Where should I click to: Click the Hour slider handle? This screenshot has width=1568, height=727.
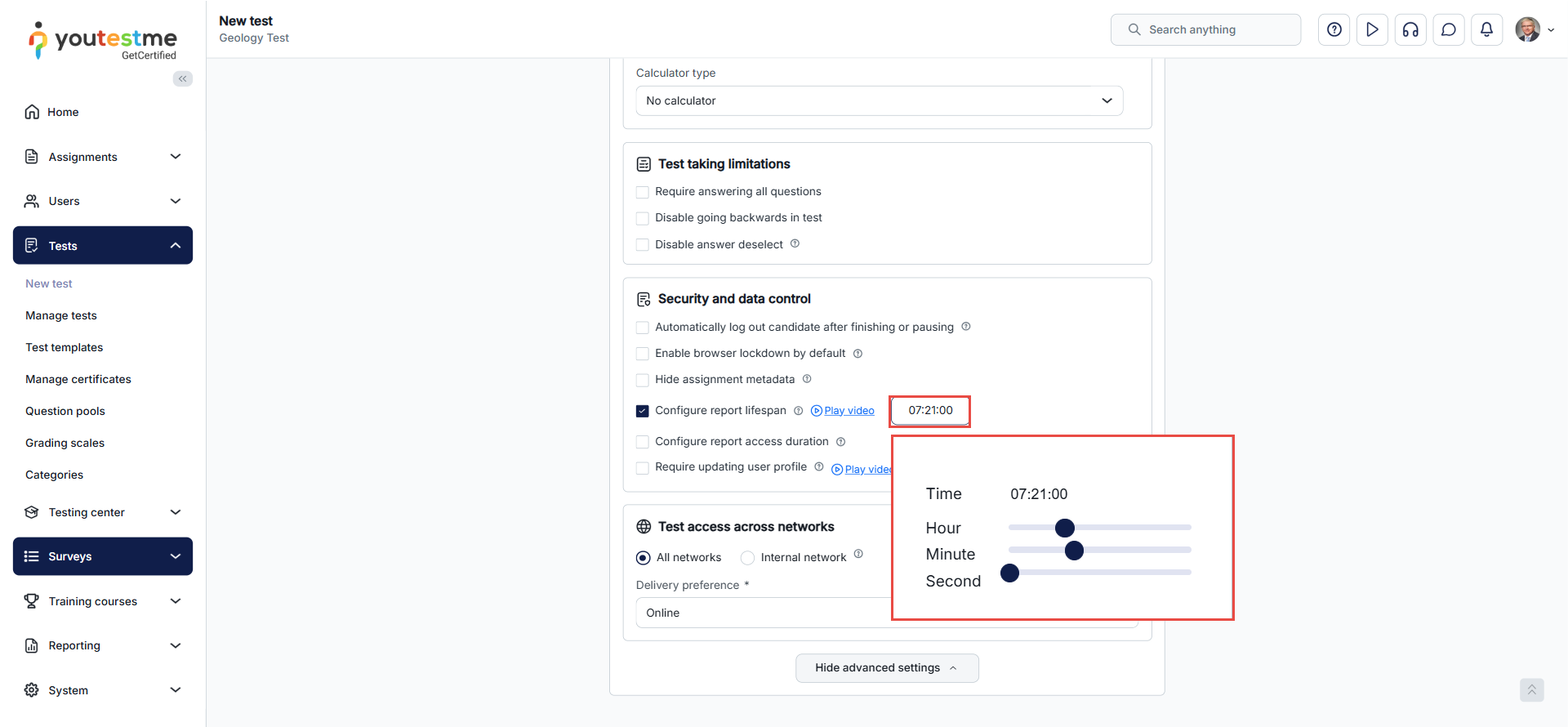tap(1065, 528)
